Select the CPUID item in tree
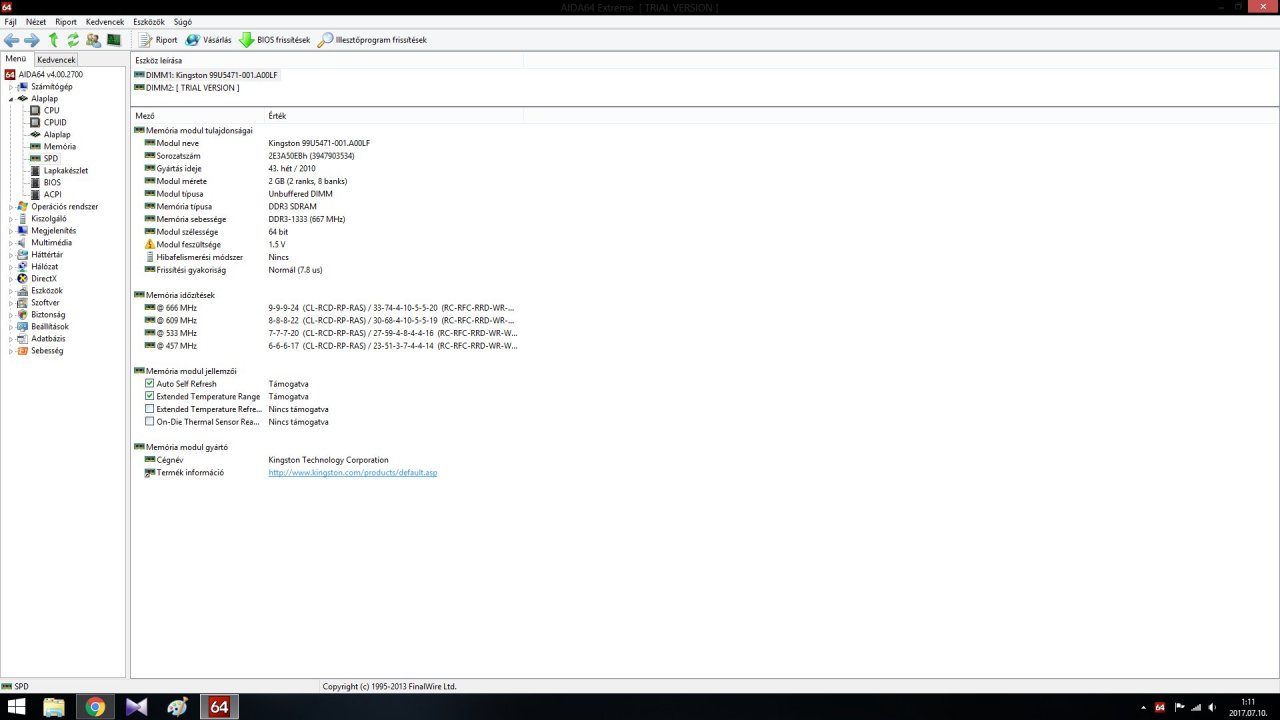This screenshot has height=720, width=1280. pos(55,123)
